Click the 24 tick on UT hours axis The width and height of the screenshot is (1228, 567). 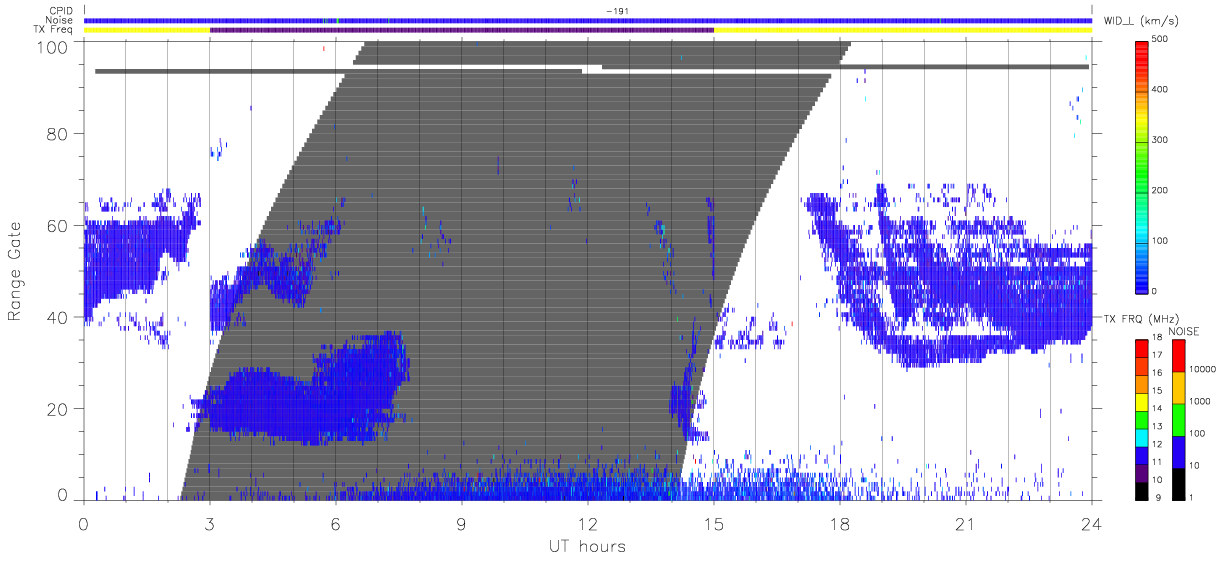[x=1091, y=523]
